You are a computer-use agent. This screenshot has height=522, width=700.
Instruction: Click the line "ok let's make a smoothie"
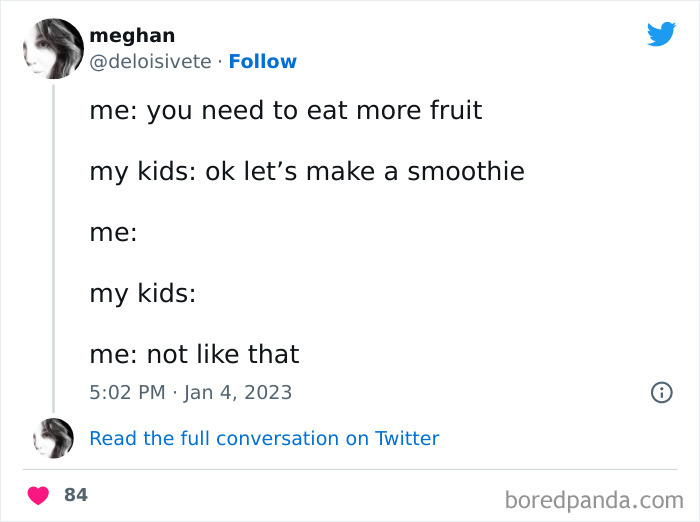click(365, 171)
